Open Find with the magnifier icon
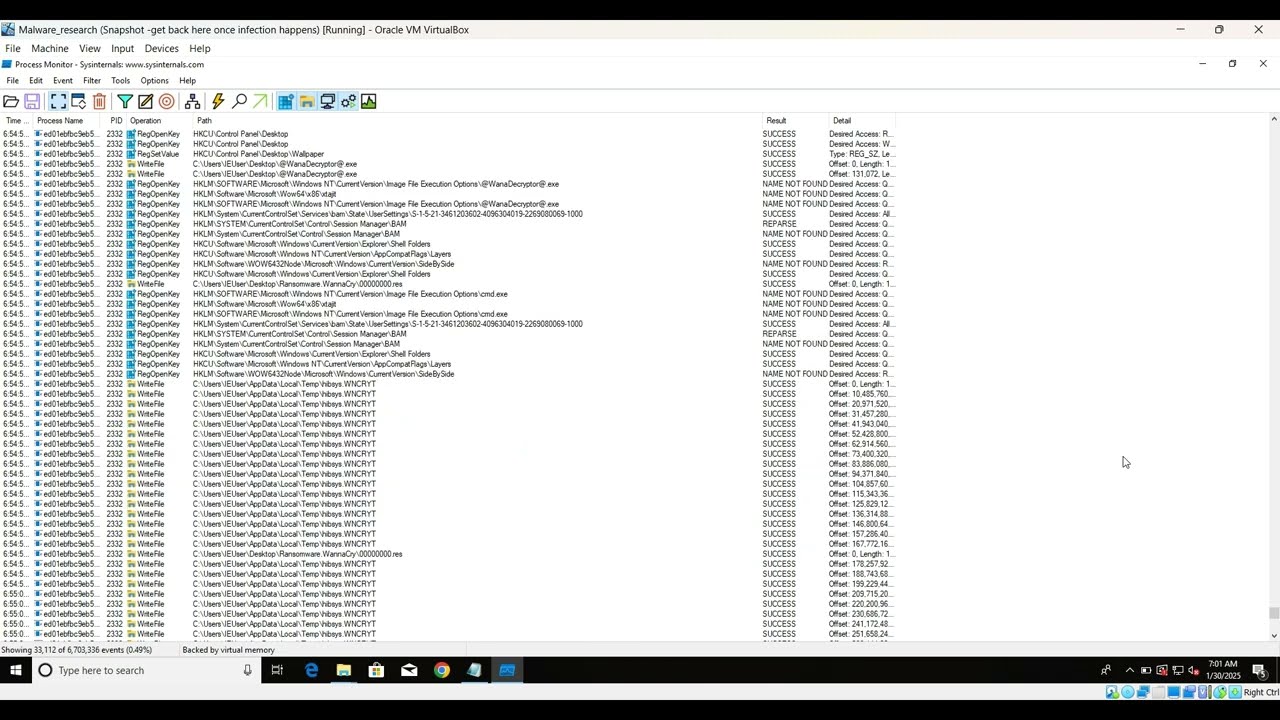1280x720 pixels. (239, 101)
